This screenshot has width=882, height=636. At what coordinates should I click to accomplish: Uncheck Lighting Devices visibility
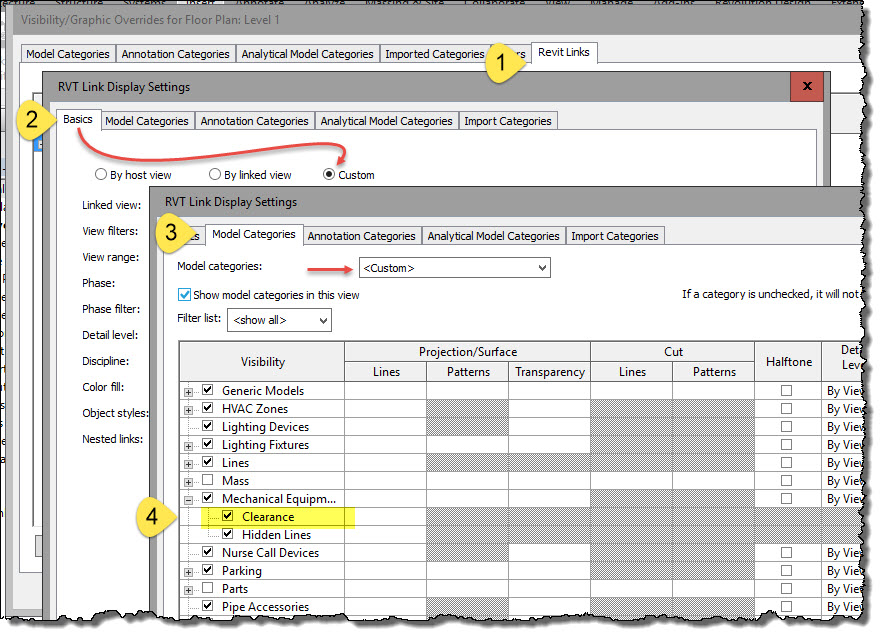pyautogui.click(x=208, y=425)
